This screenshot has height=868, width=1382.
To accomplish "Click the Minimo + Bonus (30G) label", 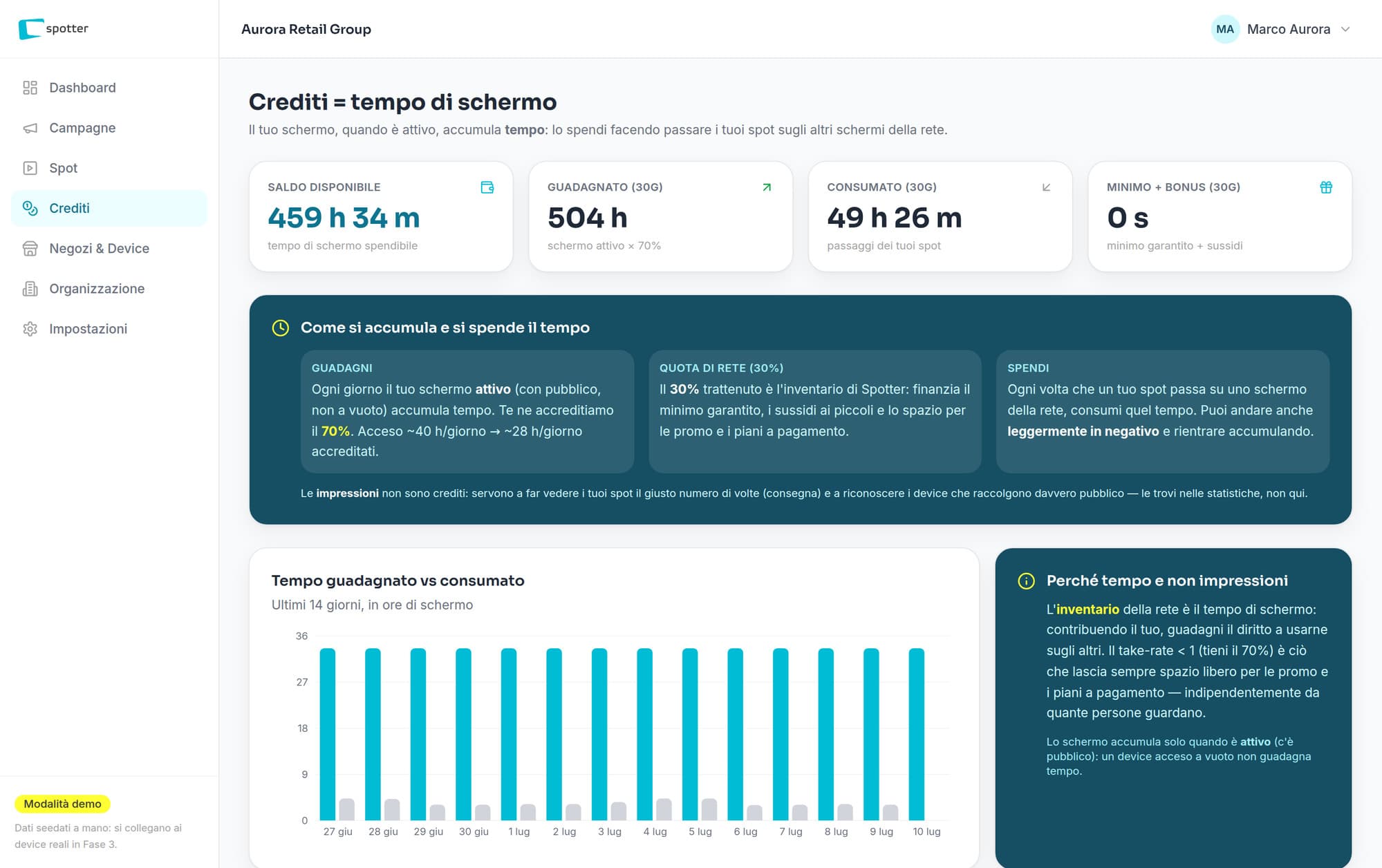I will 1173,187.
